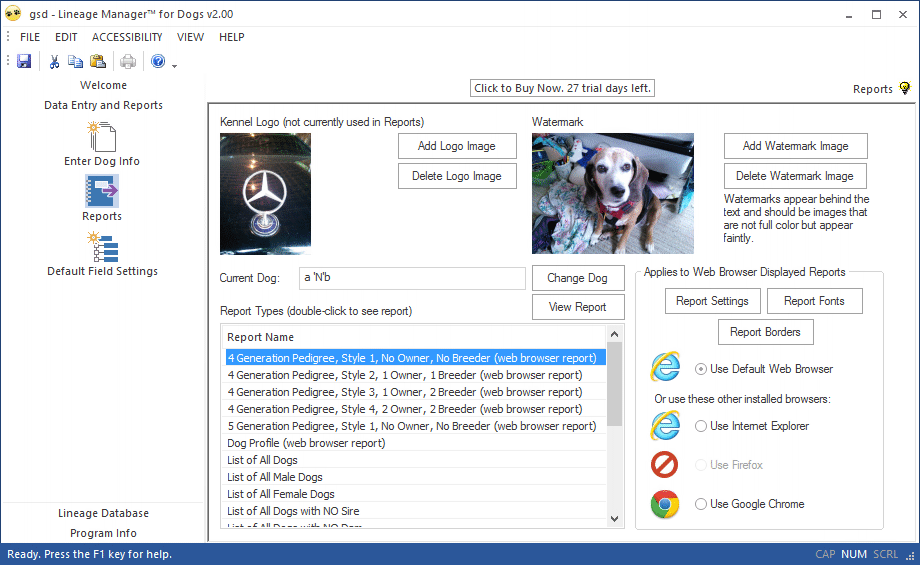Screen dimensions: 920x565
Task: Click the kennel logo Mercedes thumbnail
Action: pos(265,194)
